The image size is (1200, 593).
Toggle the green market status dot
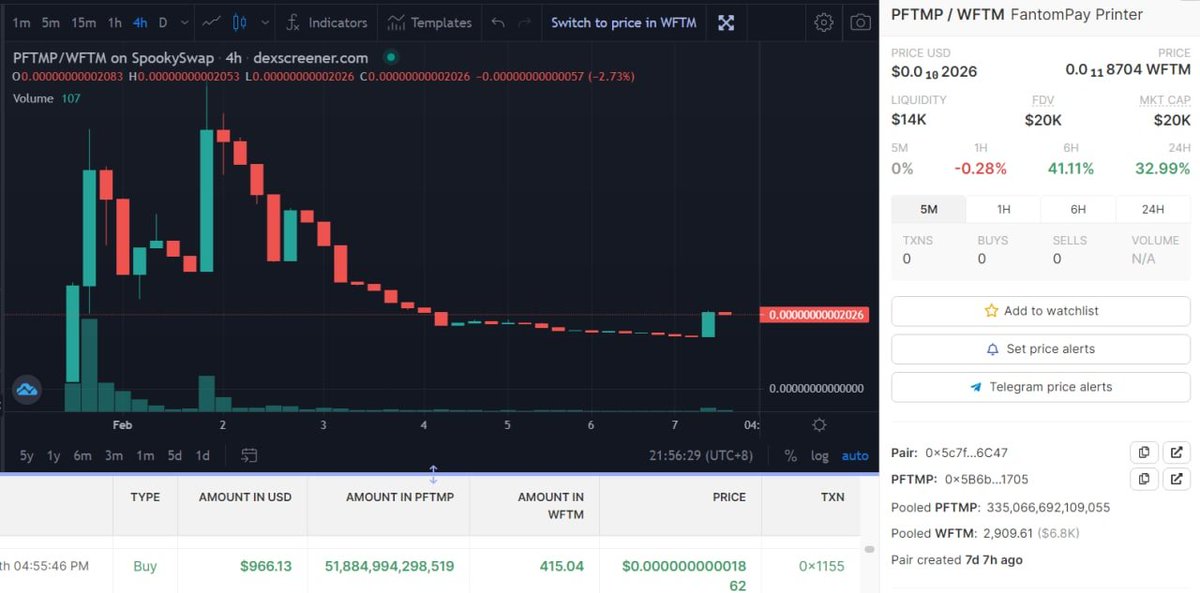pos(391,57)
